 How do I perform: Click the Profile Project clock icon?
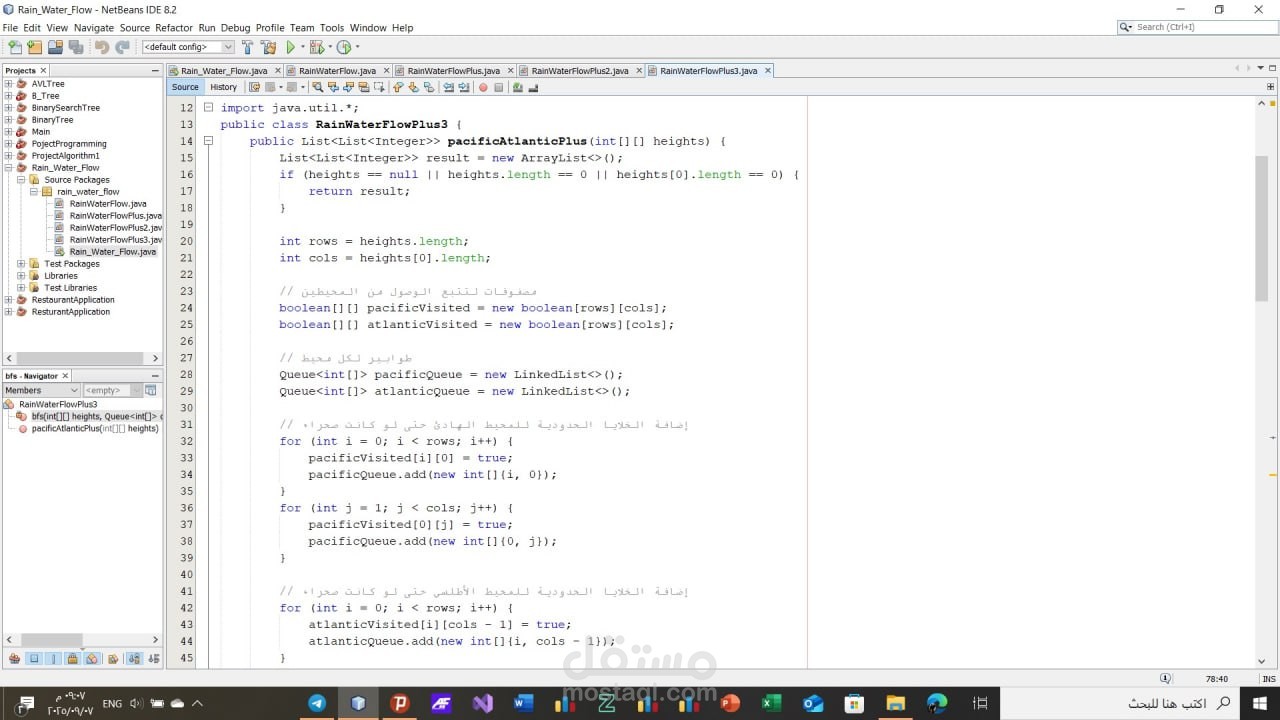(x=344, y=47)
